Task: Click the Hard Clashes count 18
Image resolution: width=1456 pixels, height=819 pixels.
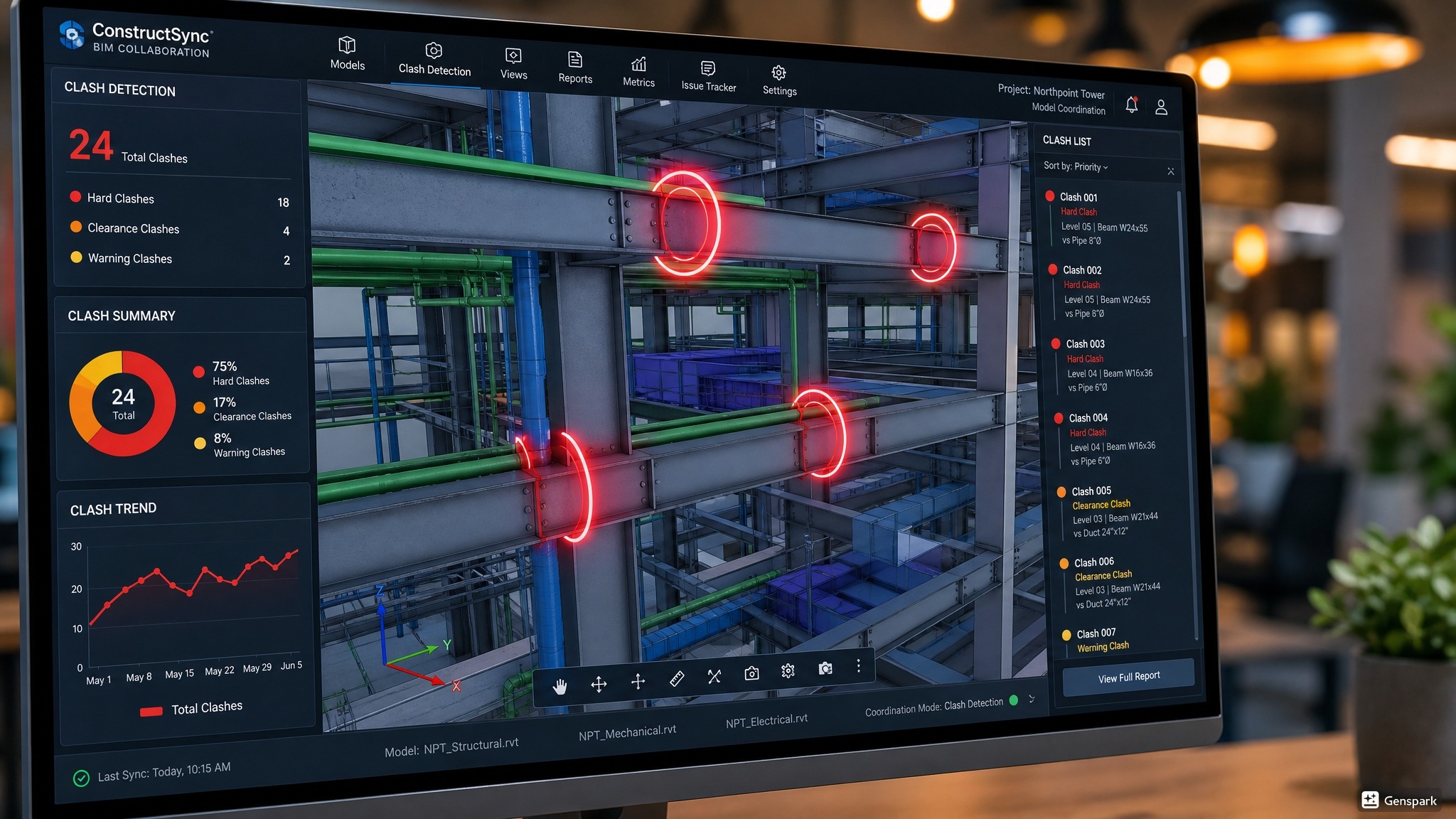Action: coord(283,203)
